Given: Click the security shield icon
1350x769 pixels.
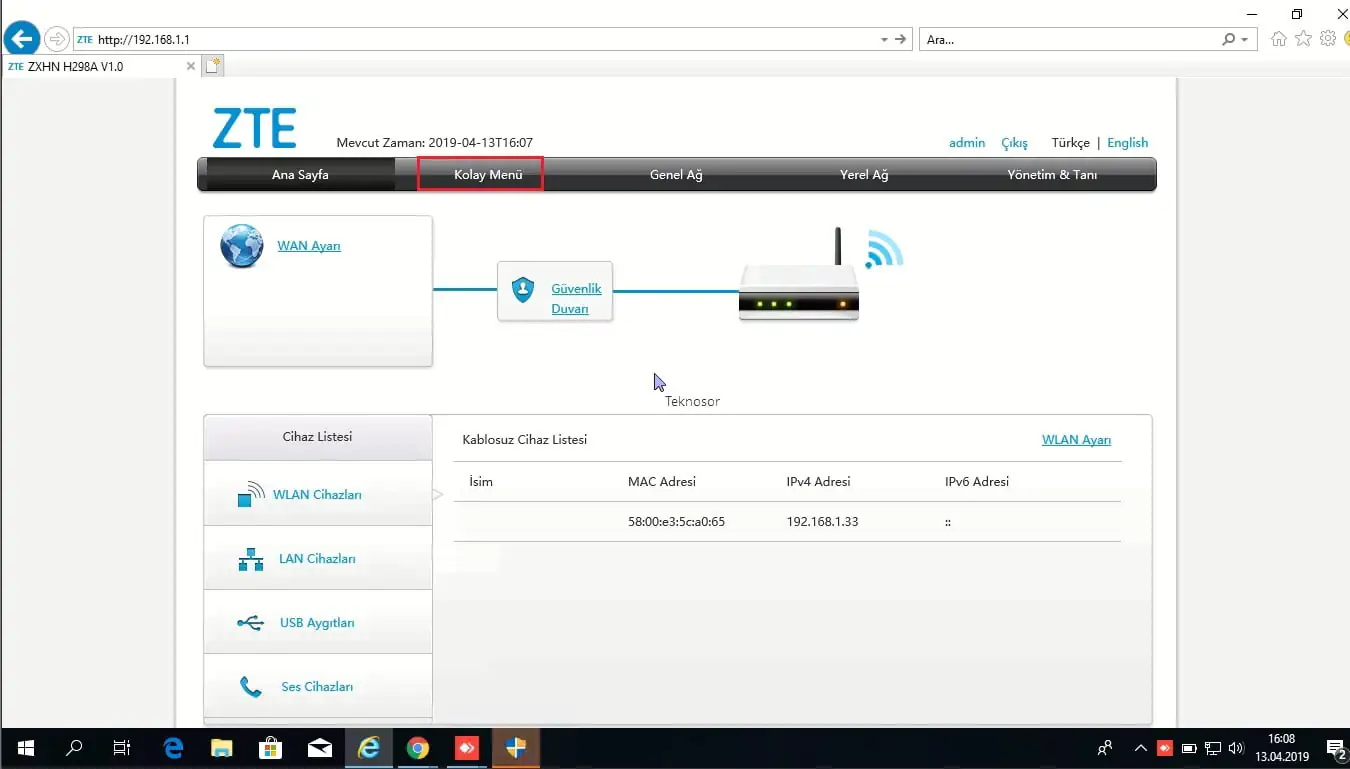Looking at the screenshot, I should pyautogui.click(x=523, y=290).
